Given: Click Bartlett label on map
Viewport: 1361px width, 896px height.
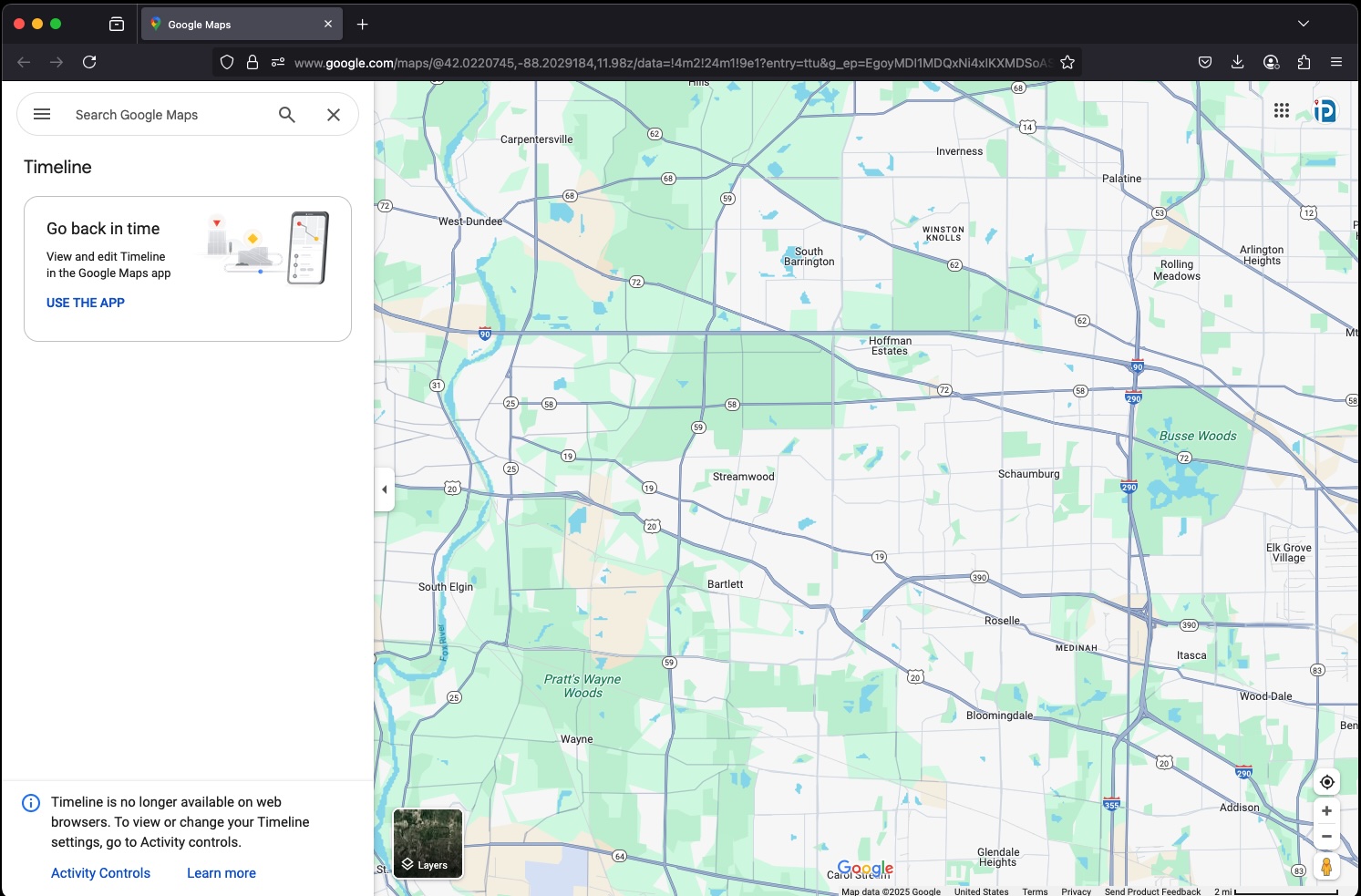Looking at the screenshot, I should pyautogui.click(x=725, y=584).
